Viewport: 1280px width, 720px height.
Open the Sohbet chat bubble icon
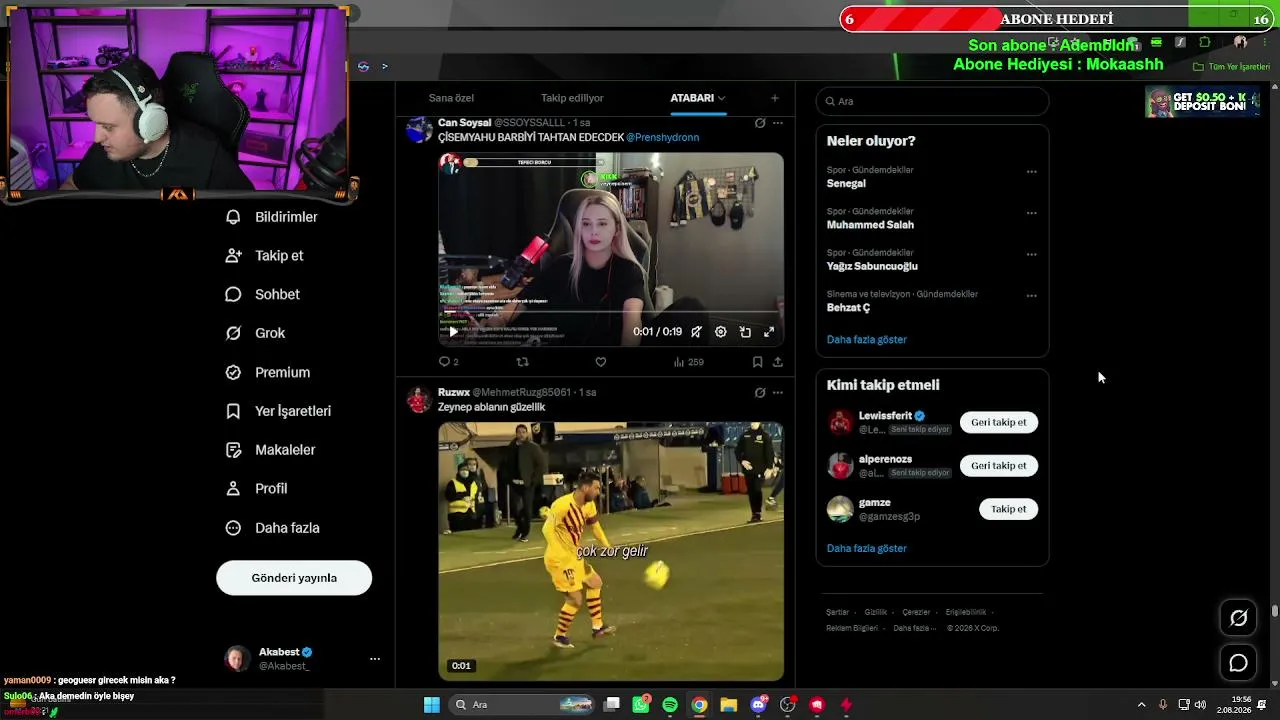[x=233, y=295]
